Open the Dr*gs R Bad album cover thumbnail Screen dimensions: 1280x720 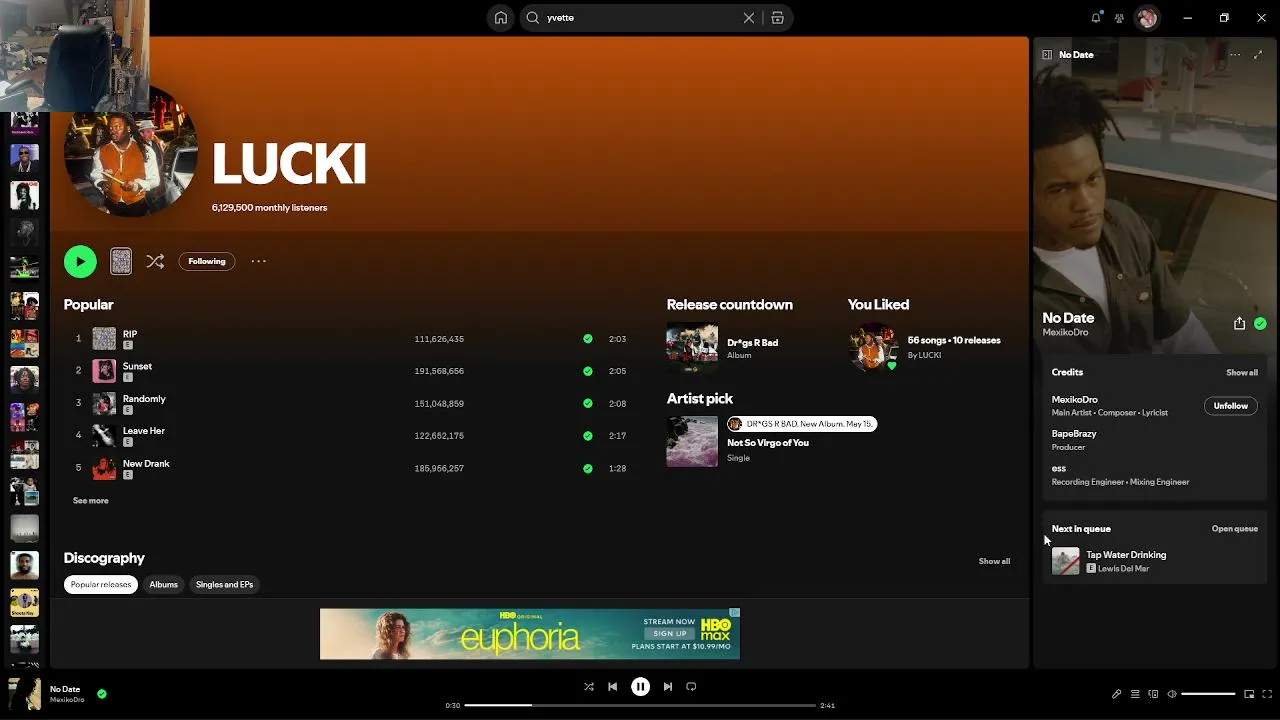click(x=692, y=348)
